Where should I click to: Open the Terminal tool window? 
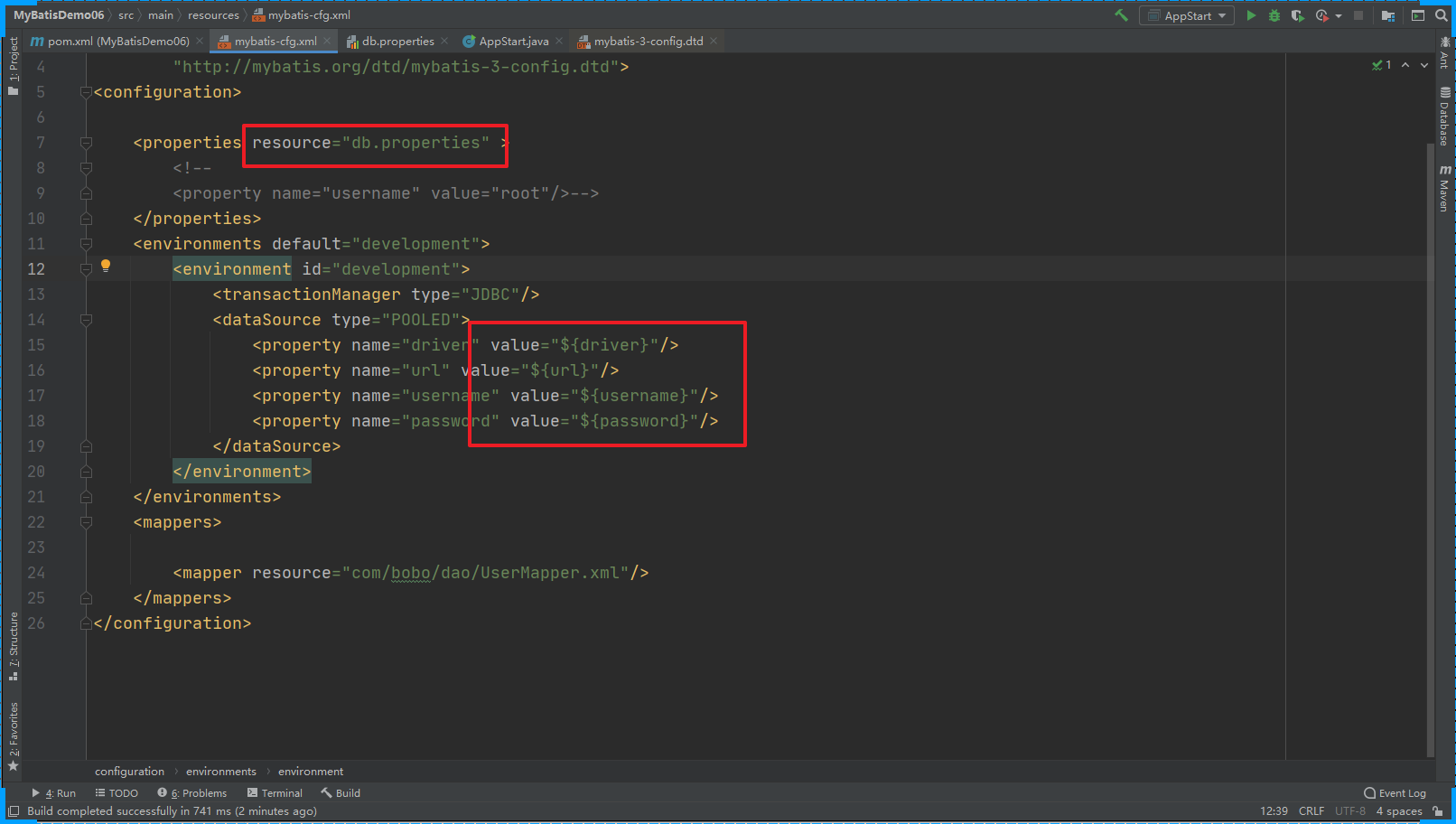(x=275, y=793)
